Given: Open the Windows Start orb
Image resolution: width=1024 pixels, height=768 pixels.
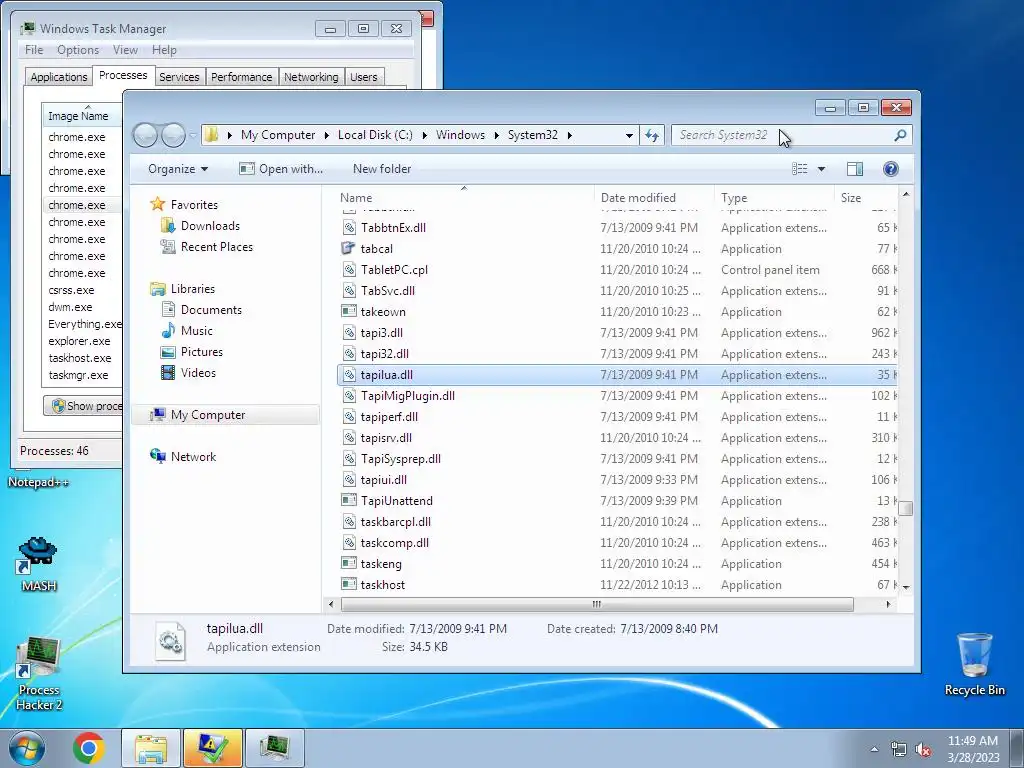Looking at the screenshot, I should (26, 748).
